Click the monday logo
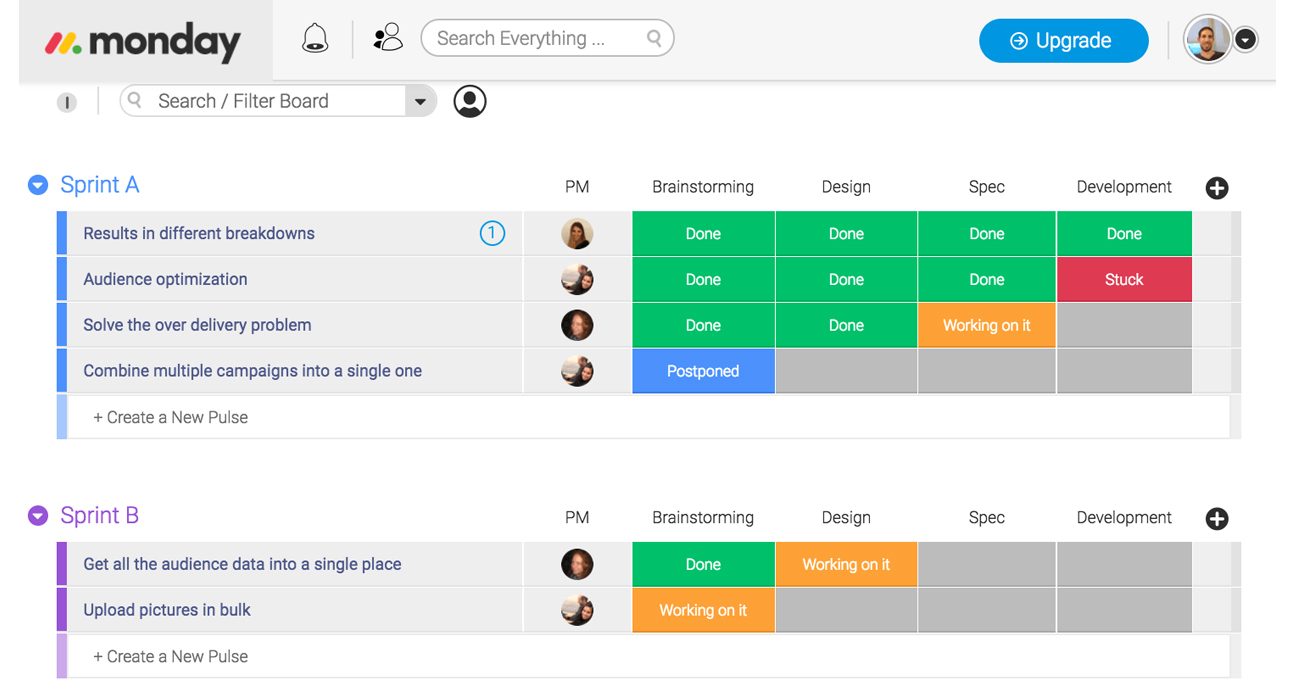 tap(140, 41)
